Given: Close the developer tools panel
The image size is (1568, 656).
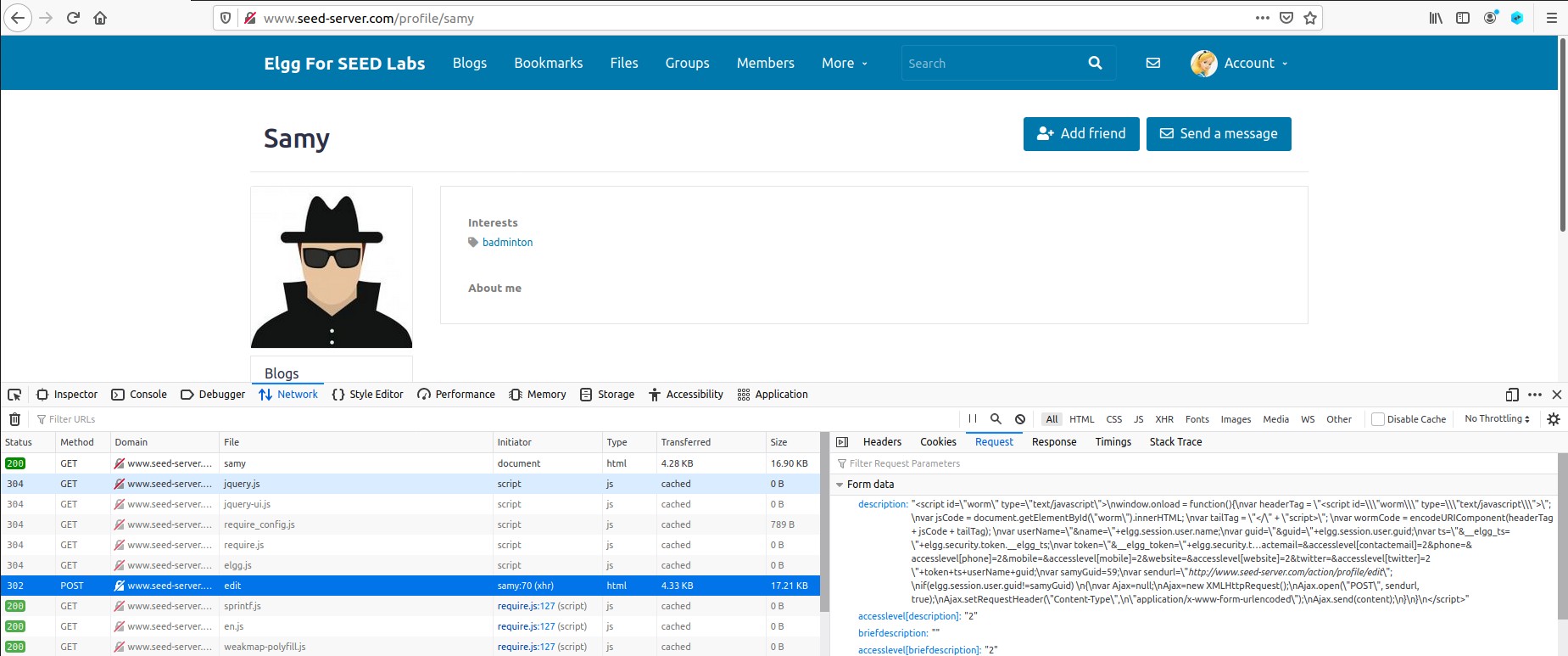Looking at the screenshot, I should pyautogui.click(x=1557, y=395).
